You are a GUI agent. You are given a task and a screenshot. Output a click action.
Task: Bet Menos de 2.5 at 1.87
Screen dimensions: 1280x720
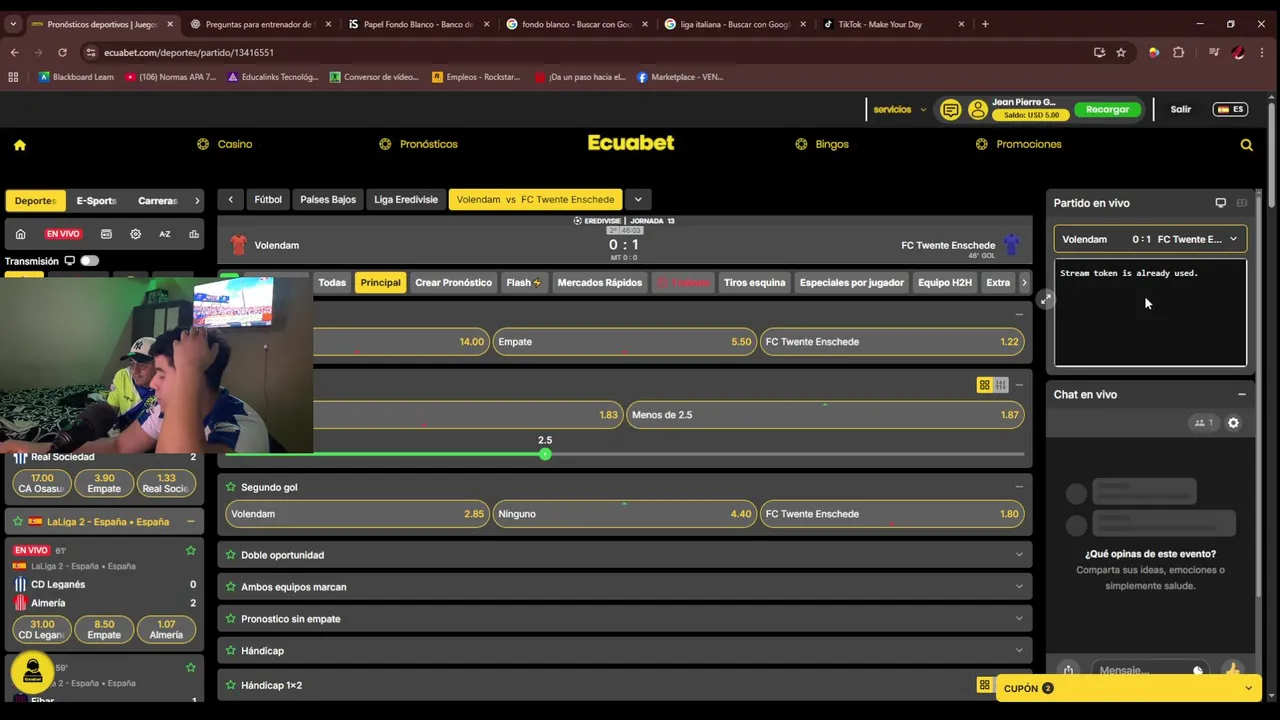825,415
